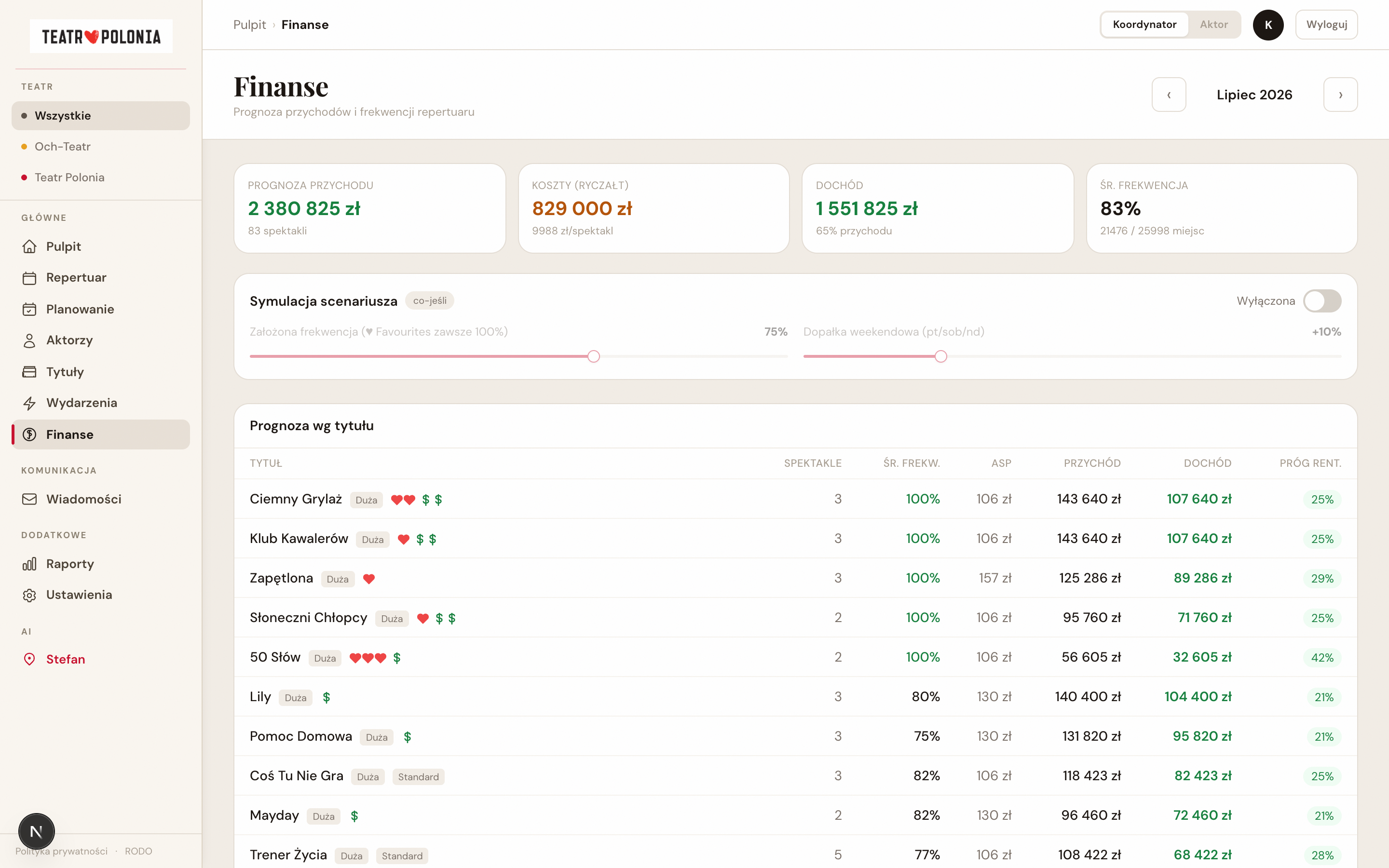Open the Repertuar calendar icon
Screen dimensions: 1389x868
29,278
